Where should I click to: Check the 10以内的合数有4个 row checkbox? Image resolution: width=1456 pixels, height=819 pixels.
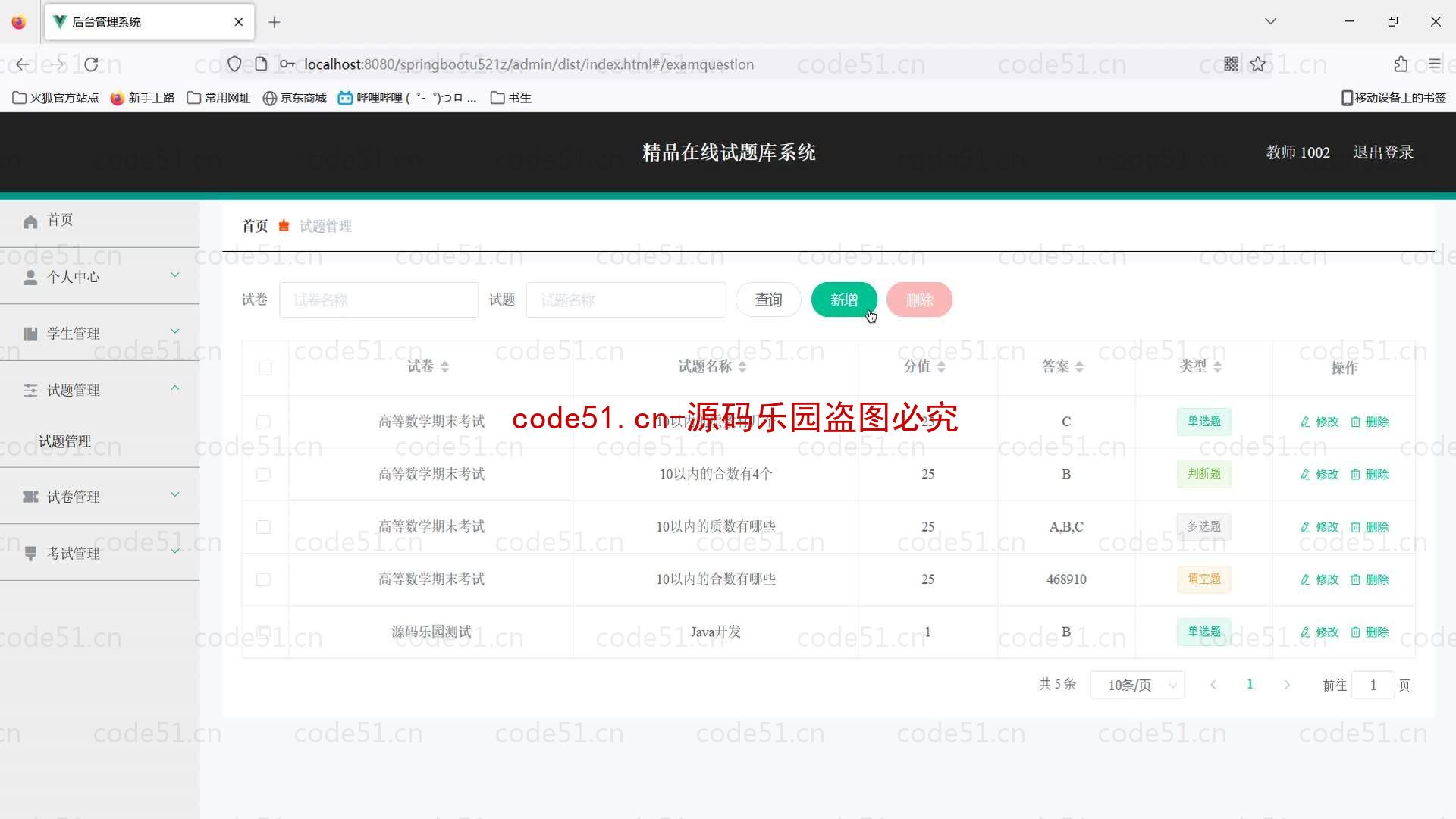coord(263,475)
